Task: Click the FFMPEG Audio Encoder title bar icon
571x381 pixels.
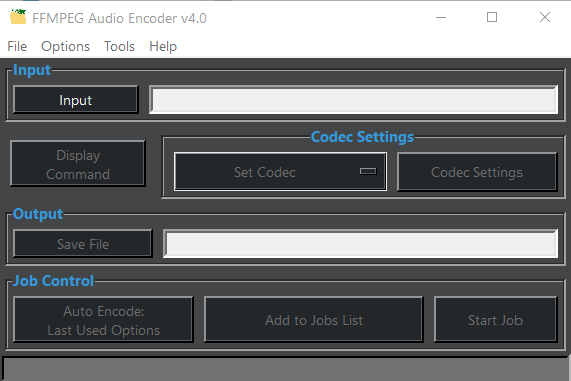Action: [18, 17]
